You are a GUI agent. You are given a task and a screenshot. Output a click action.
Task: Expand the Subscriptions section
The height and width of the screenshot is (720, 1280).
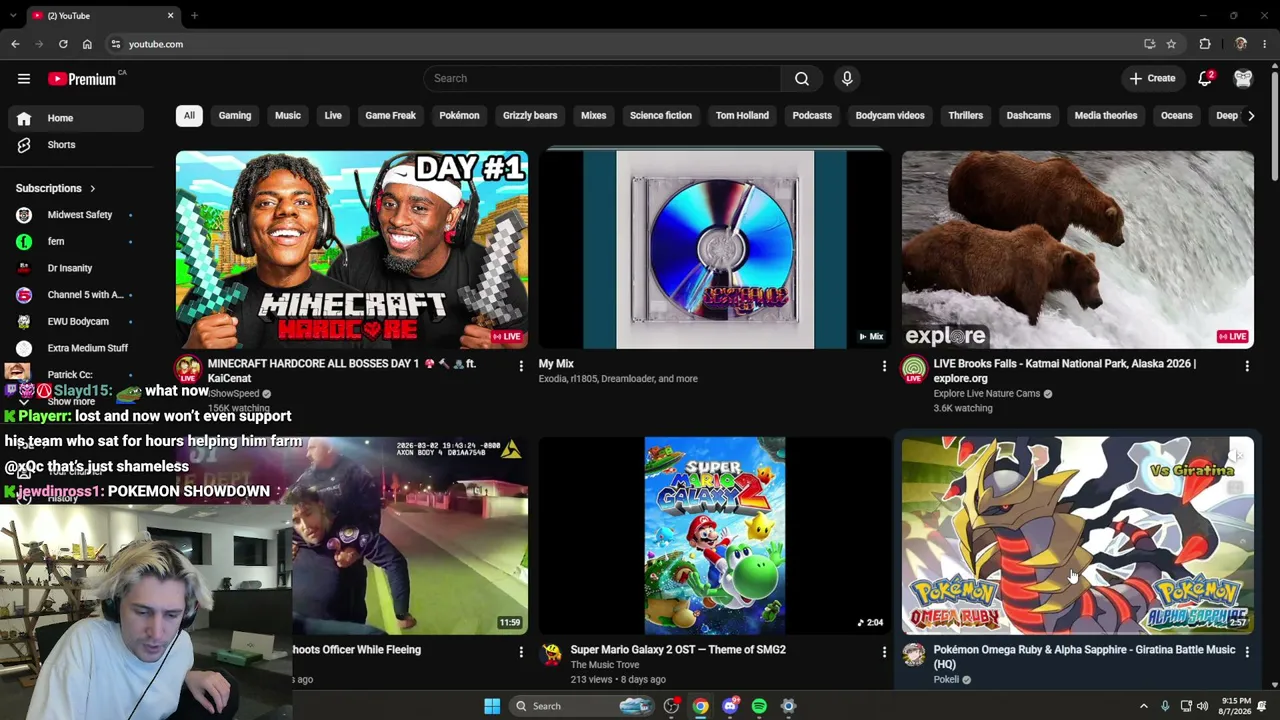[56, 188]
